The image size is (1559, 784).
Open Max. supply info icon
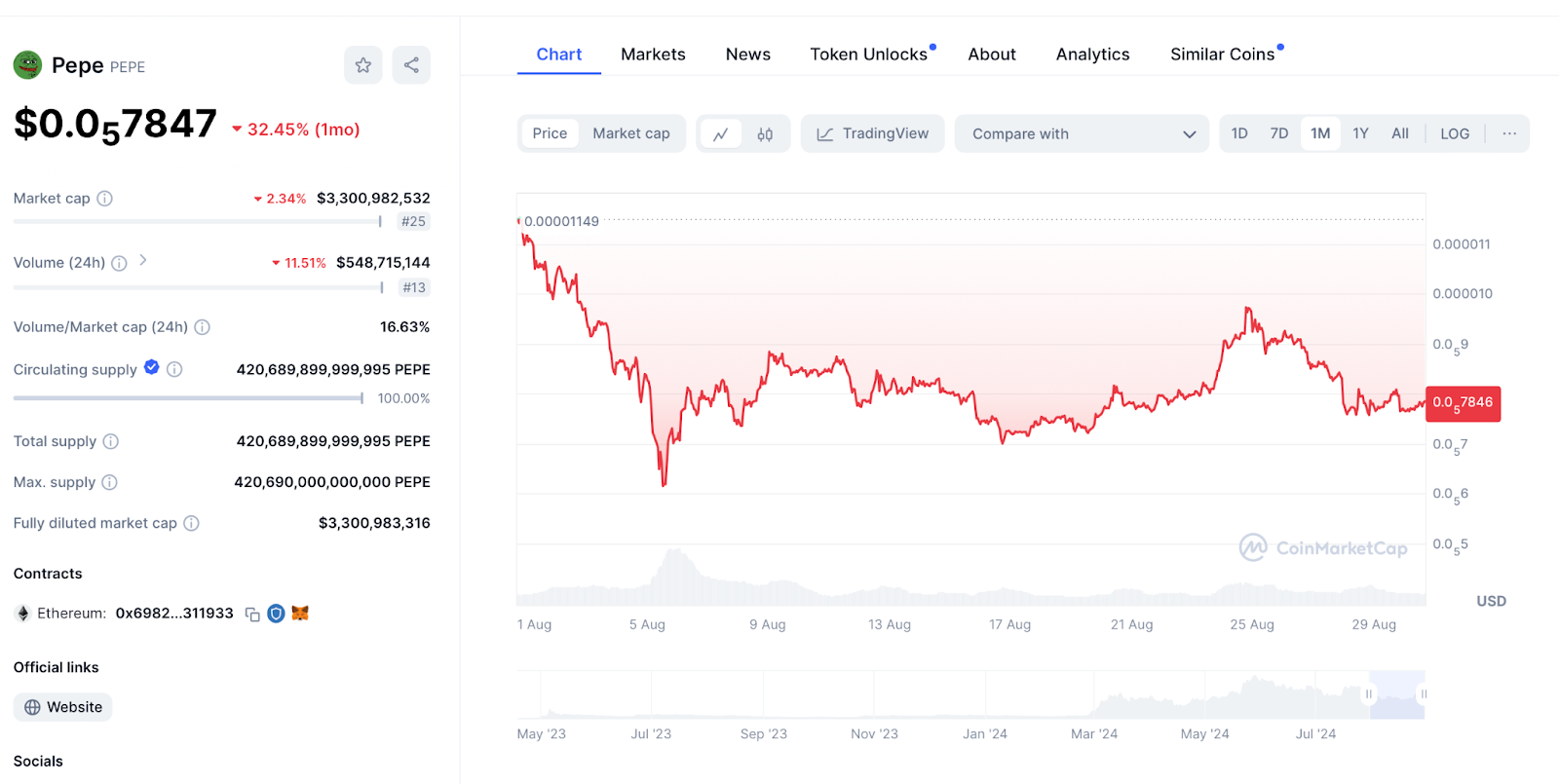(x=109, y=482)
